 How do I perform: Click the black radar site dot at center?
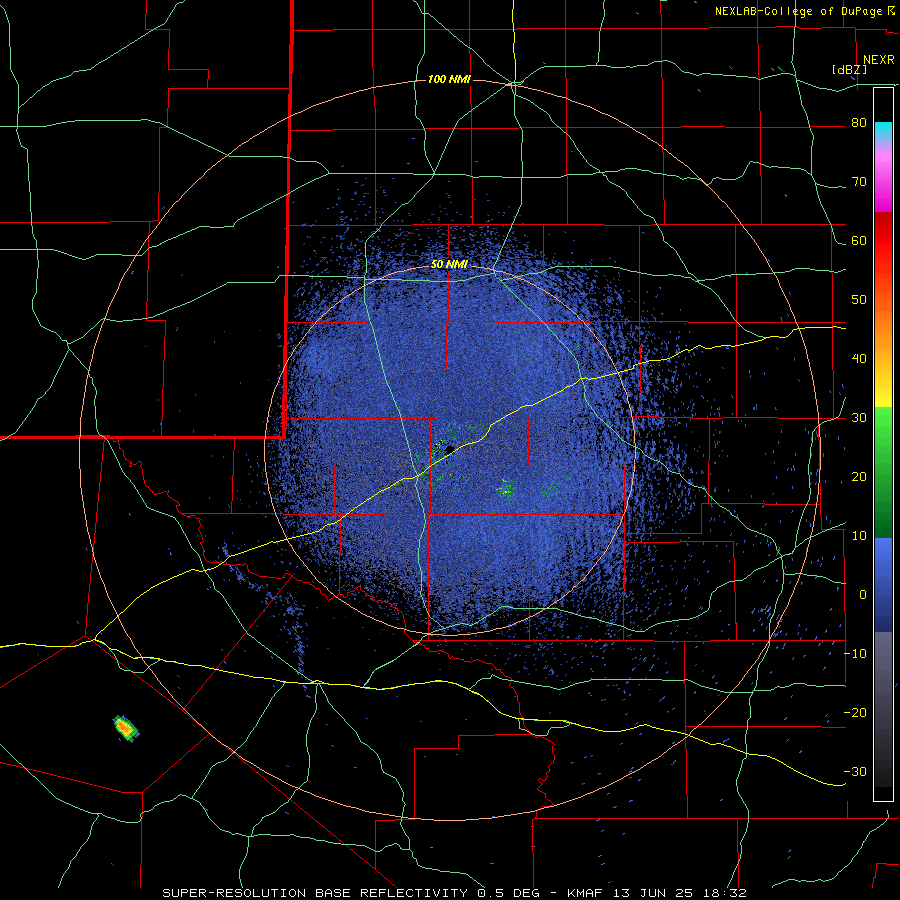coord(450,449)
